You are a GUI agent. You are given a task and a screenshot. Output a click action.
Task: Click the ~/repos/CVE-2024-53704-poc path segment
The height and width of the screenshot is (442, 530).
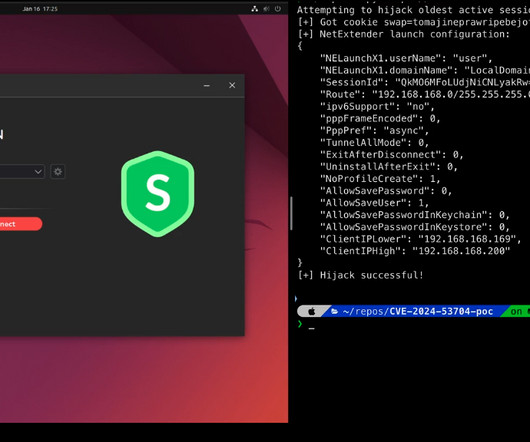click(418, 311)
